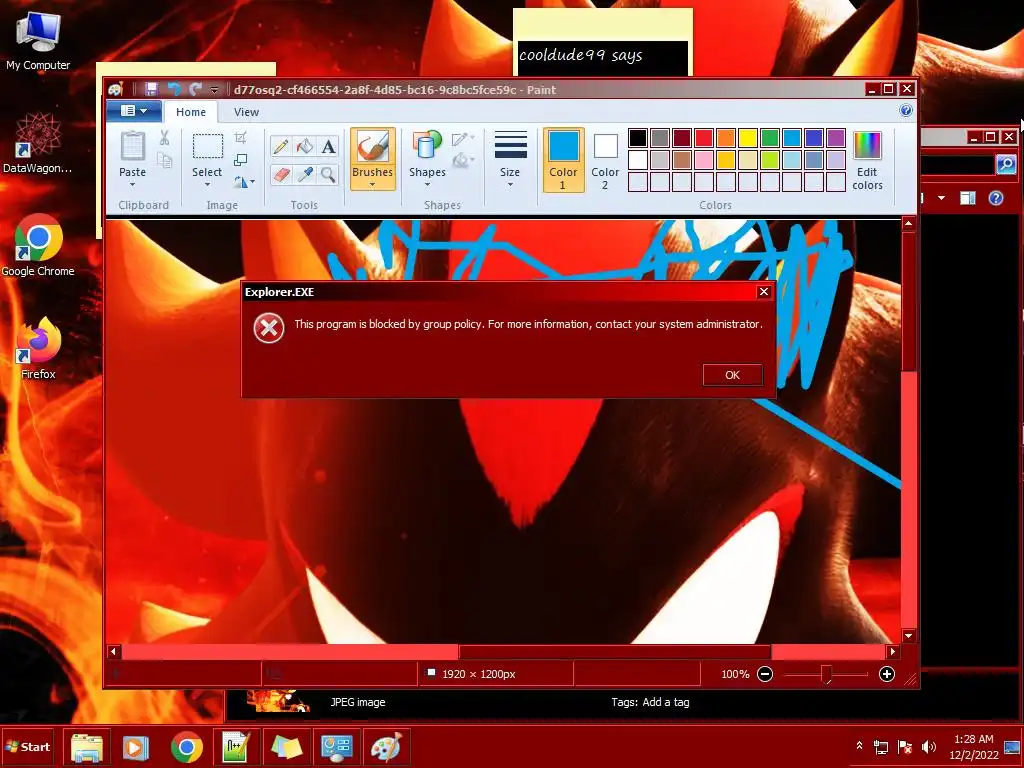Click OK in the Explorer.EXE dialog

tap(733, 375)
